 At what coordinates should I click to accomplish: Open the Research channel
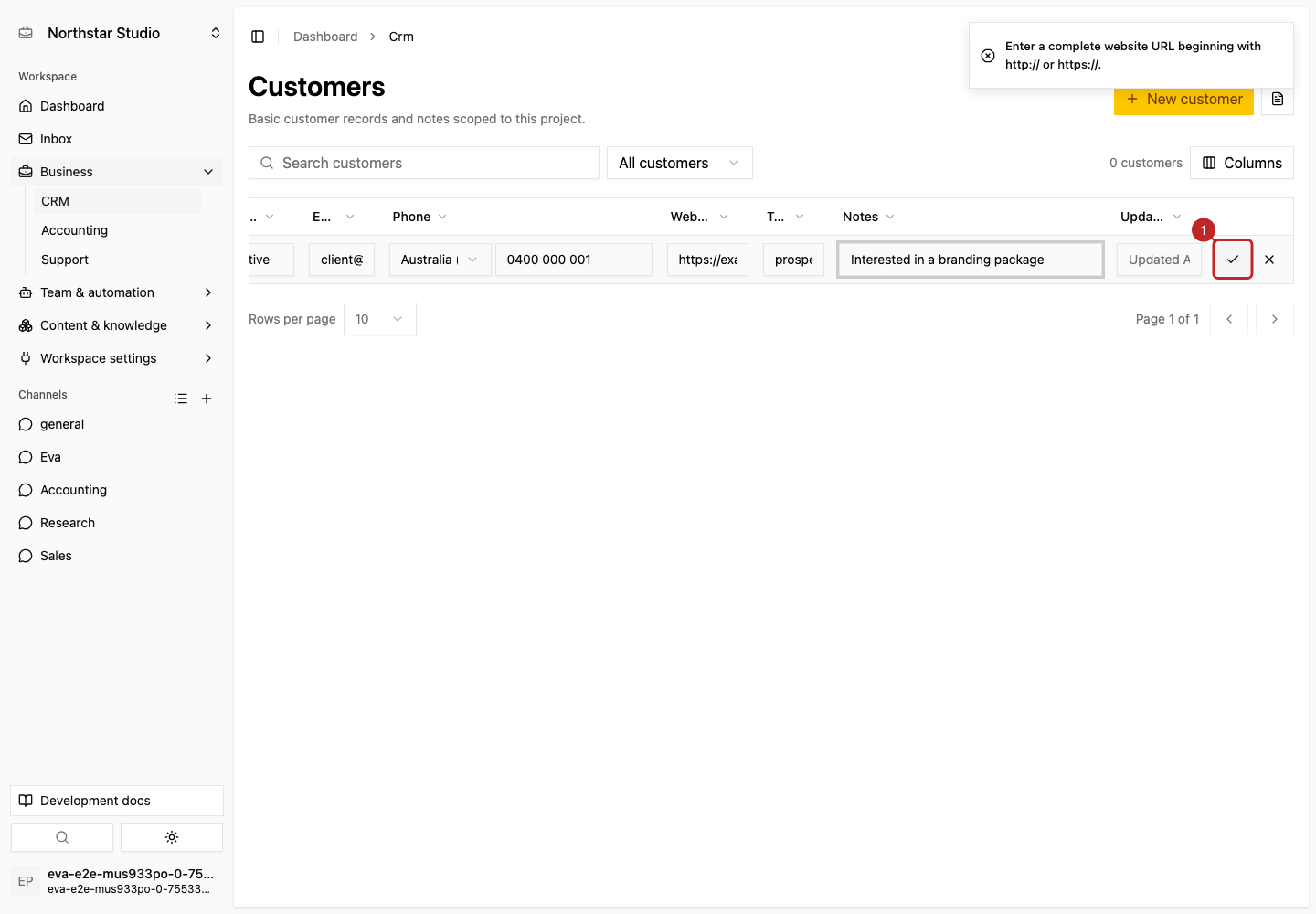point(117,523)
